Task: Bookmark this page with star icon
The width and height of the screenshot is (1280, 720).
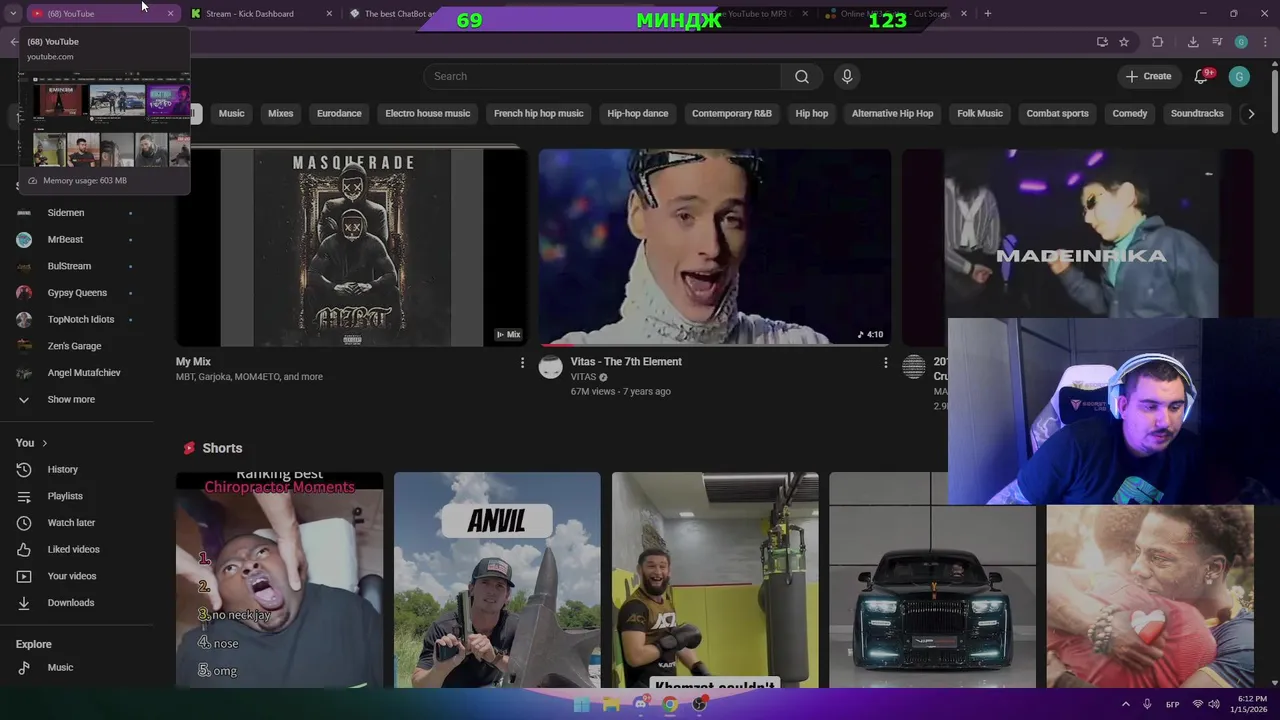Action: click(1124, 42)
